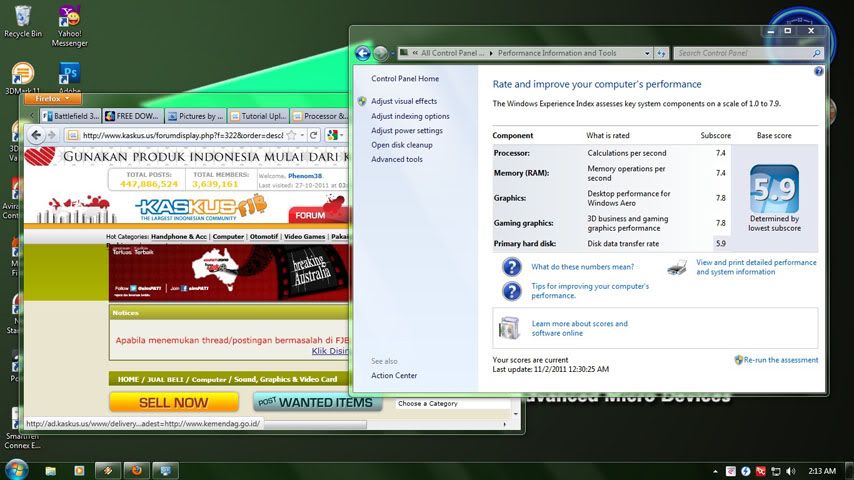Open the Firefox menu button dropdown
The width and height of the screenshot is (854, 480).
pyautogui.click(x=52, y=99)
